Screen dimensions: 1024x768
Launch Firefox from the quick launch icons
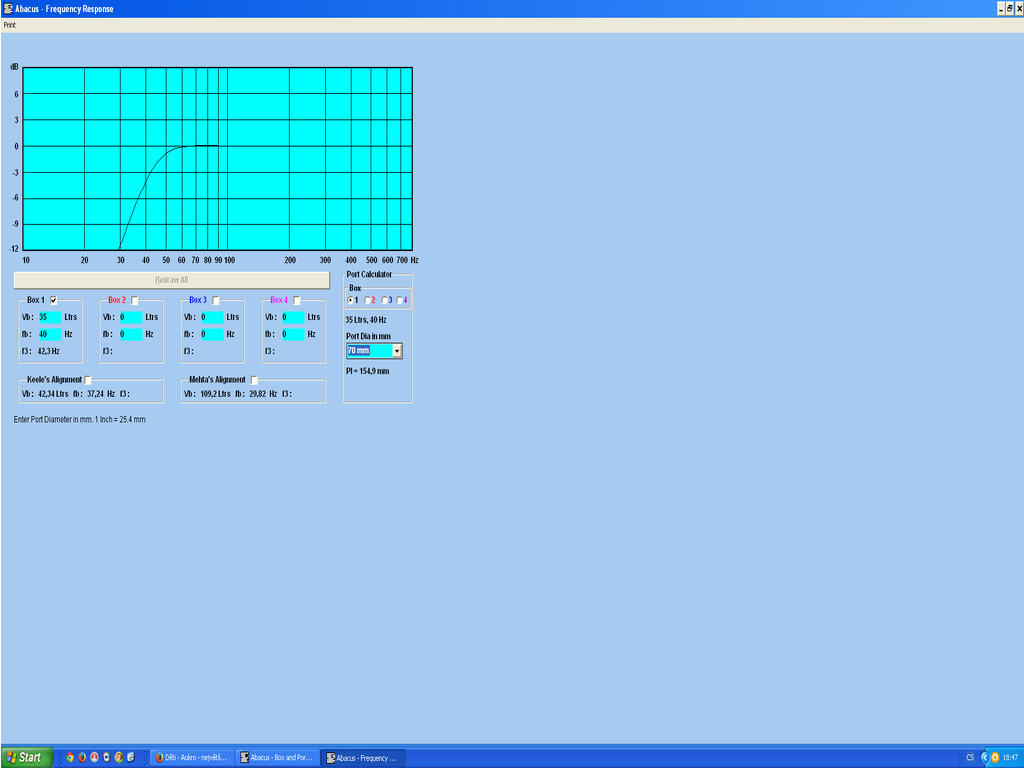click(82, 758)
